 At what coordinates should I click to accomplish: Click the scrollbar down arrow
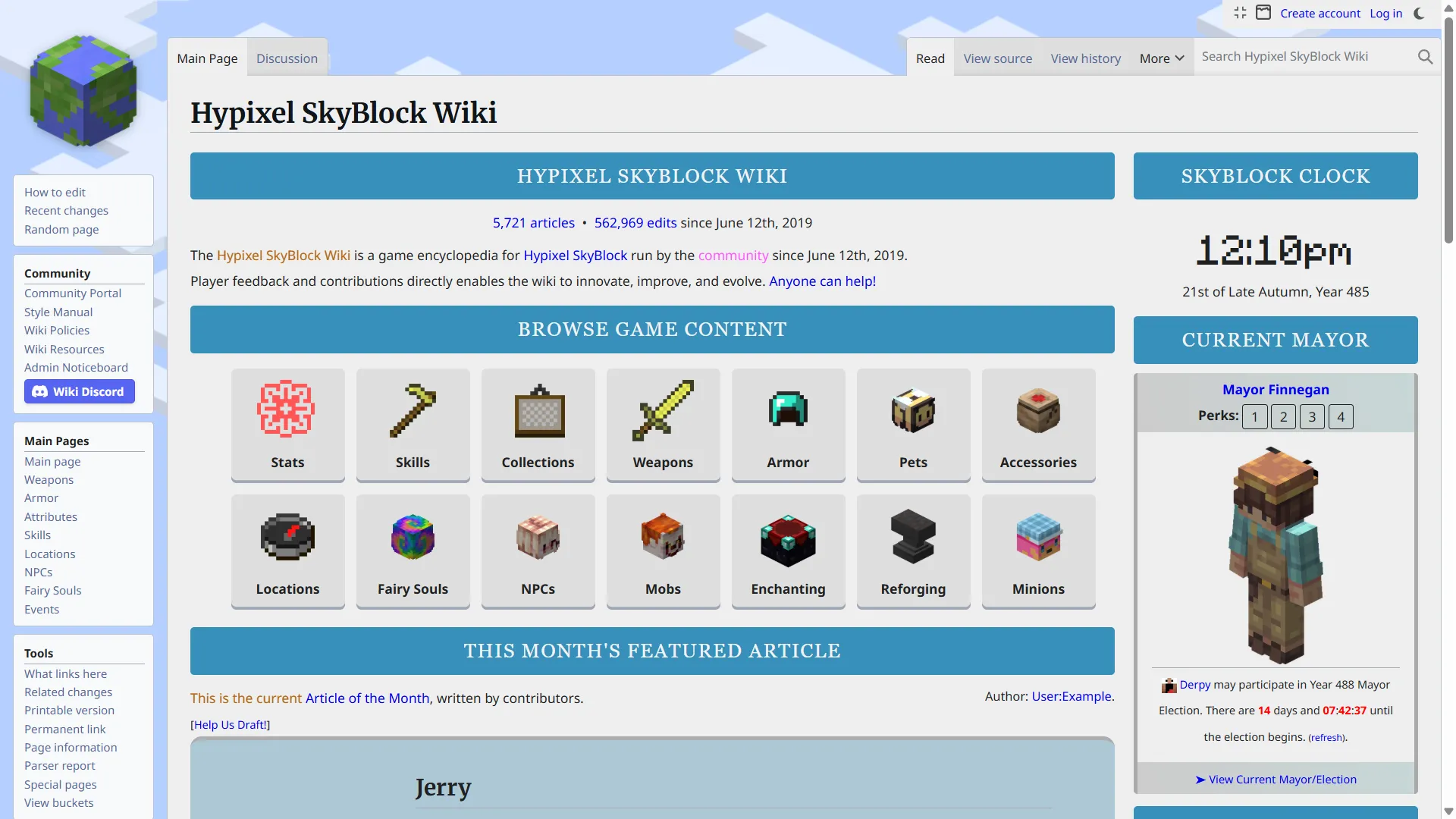[1448, 811]
